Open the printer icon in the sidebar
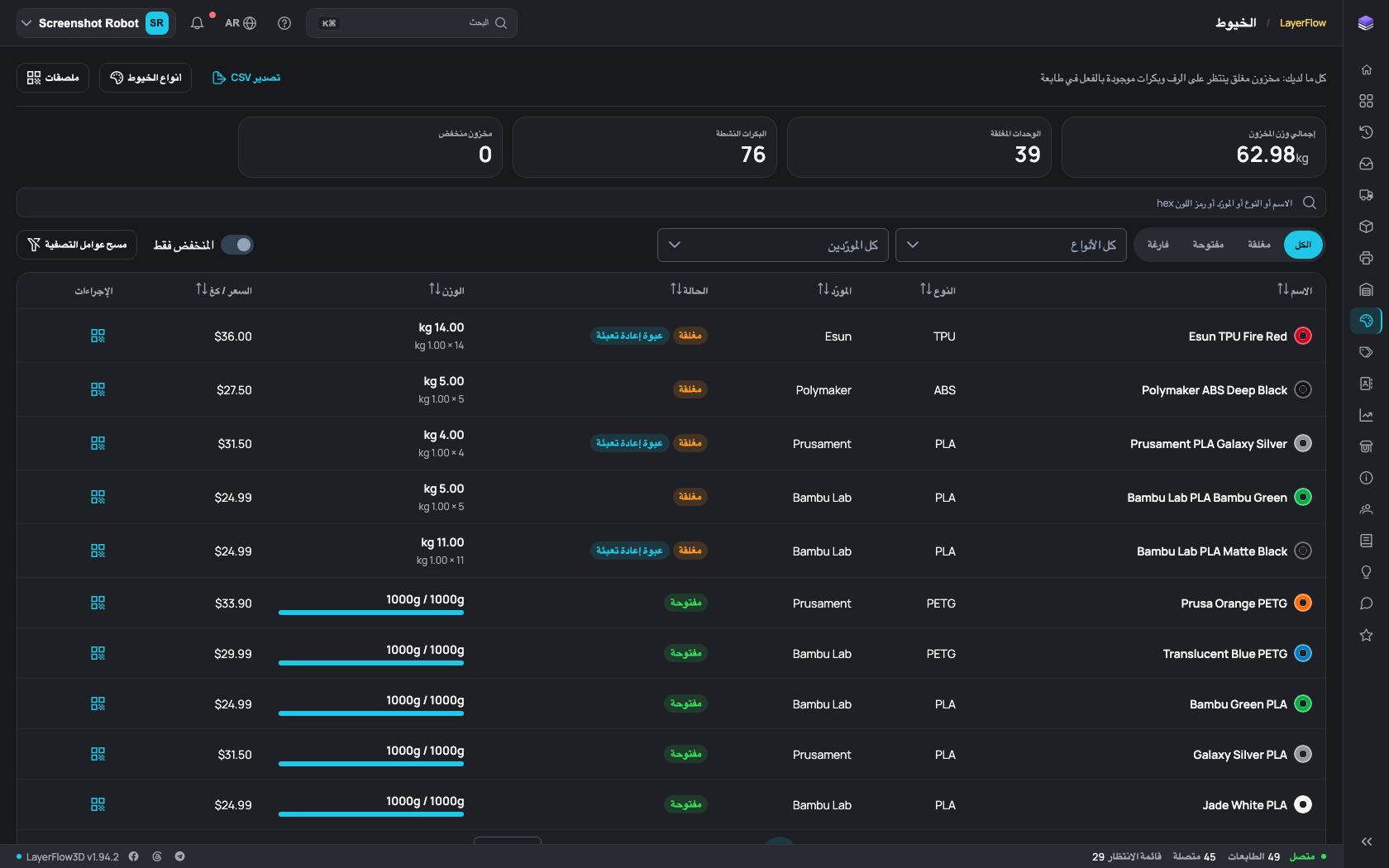 pos(1366,258)
